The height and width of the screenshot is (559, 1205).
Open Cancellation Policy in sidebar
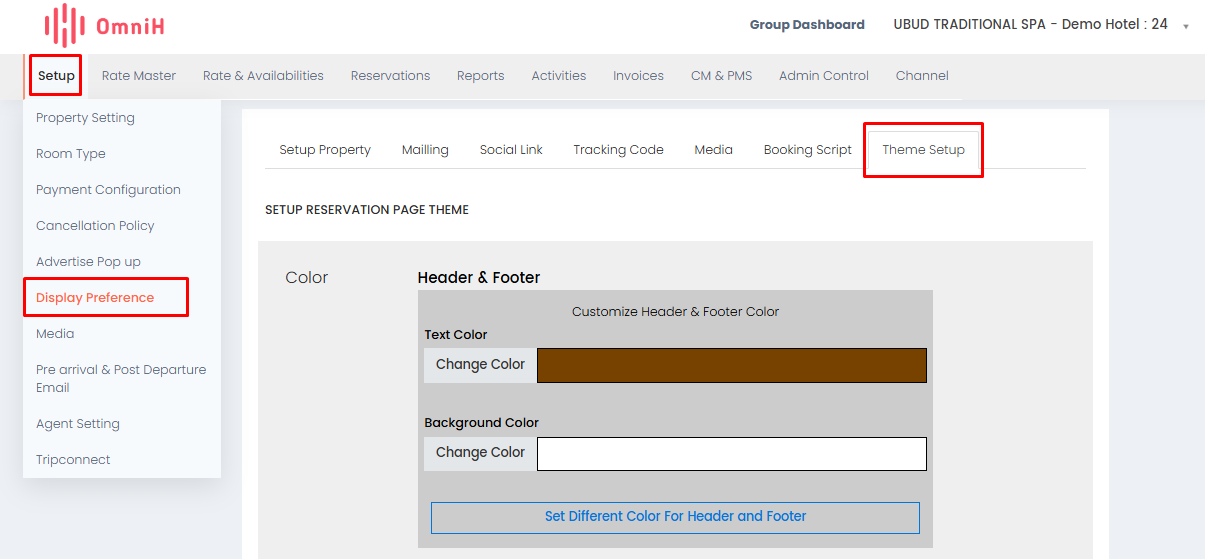coord(95,226)
